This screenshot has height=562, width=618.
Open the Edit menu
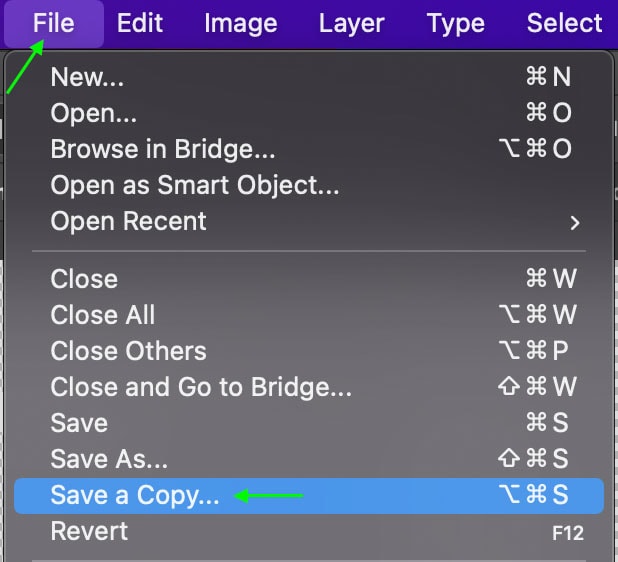140,23
